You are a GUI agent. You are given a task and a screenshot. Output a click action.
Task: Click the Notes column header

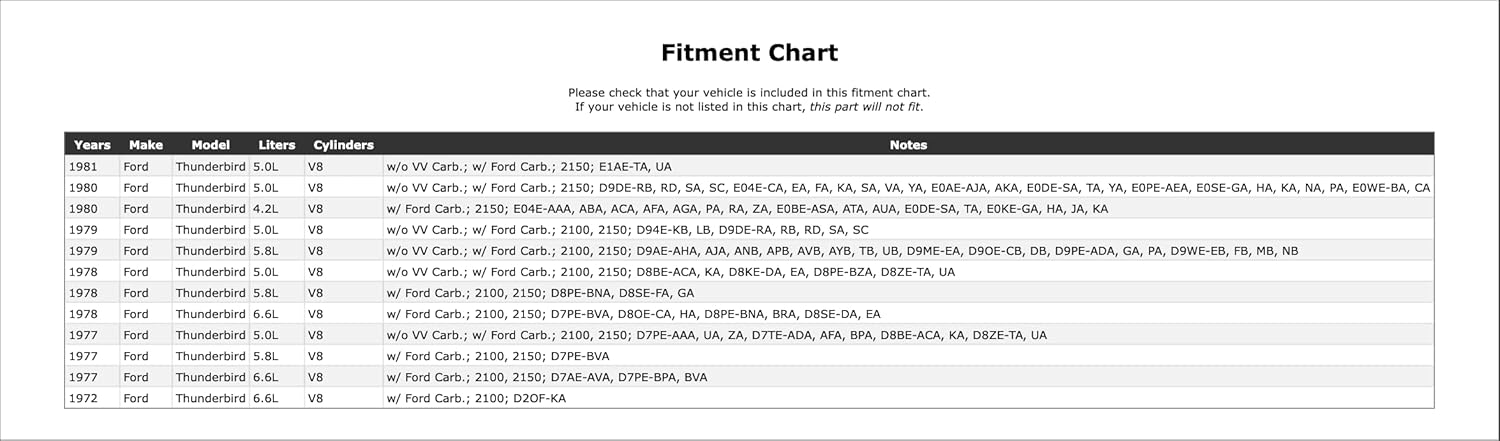click(908, 145)
